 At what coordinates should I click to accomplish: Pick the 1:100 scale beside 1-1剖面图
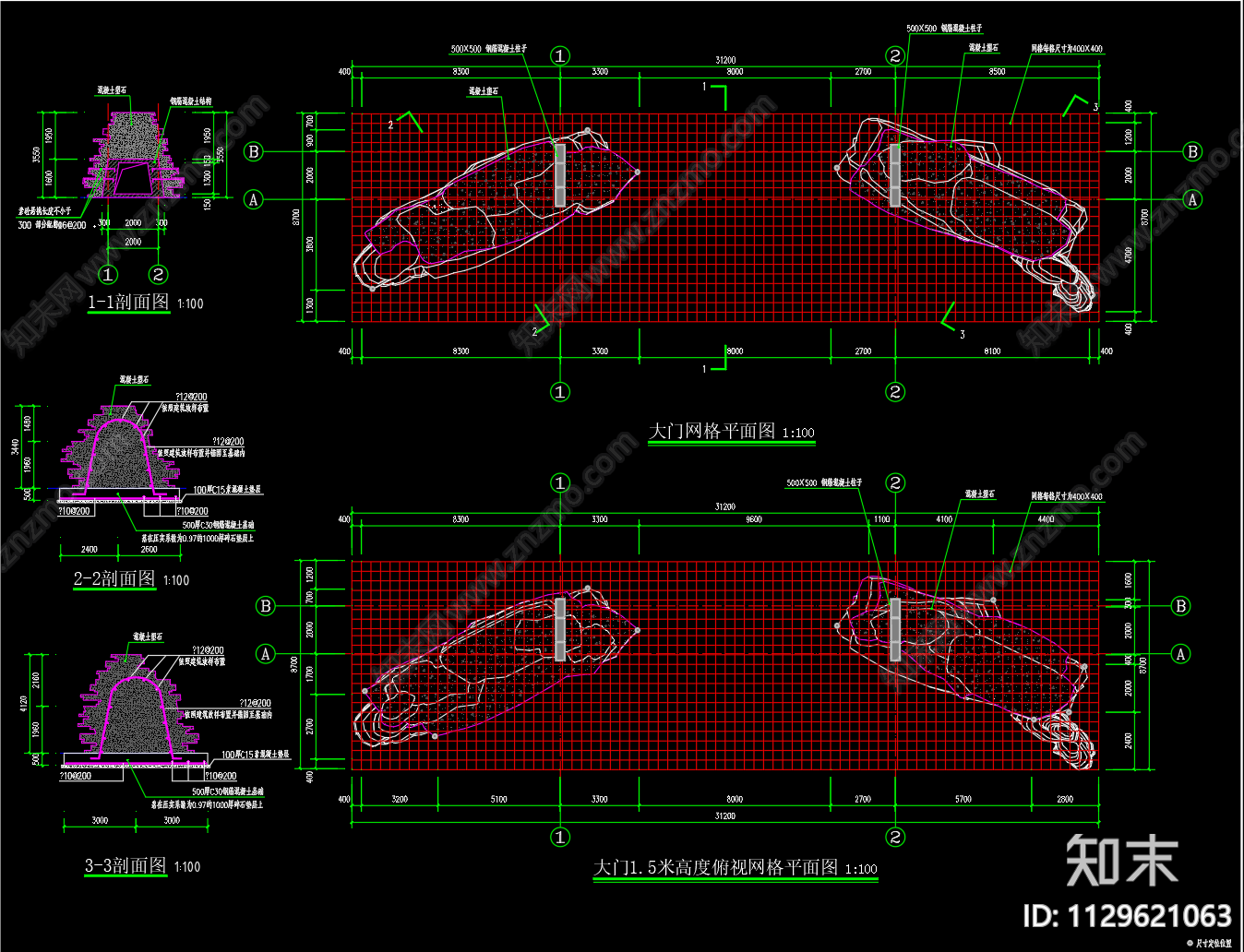coord(190,303)
